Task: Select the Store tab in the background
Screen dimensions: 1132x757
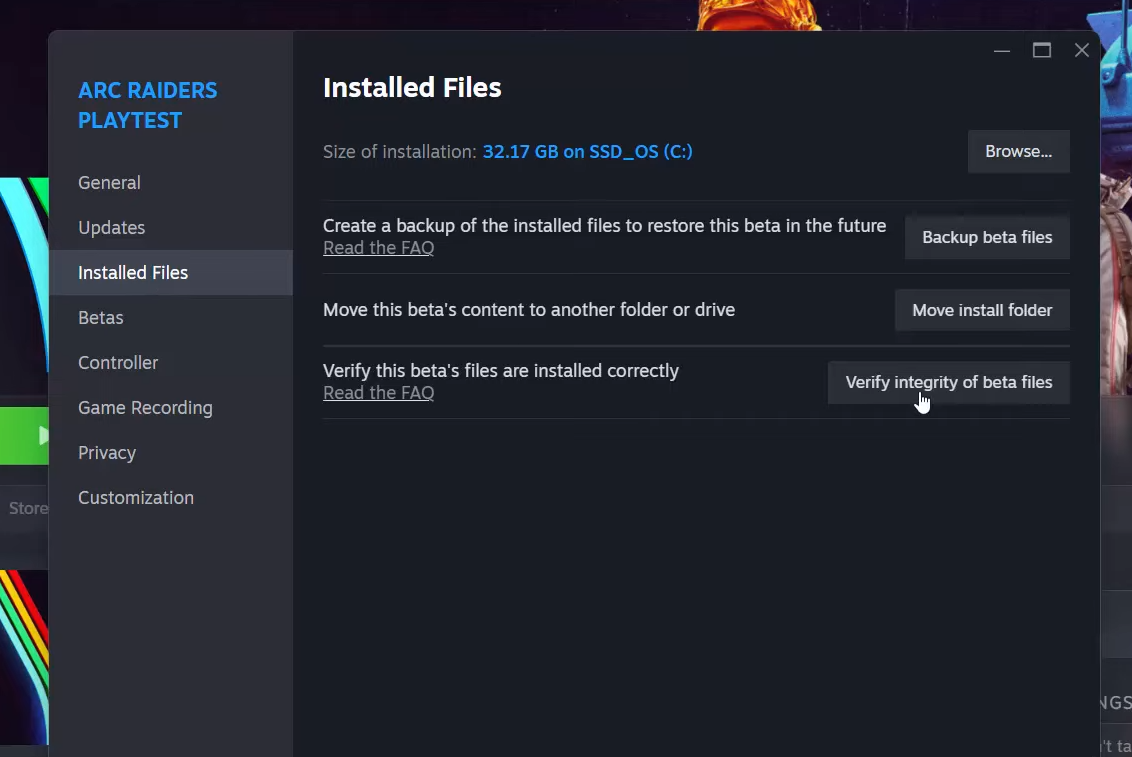Action: pyautogui.click(x=27, y=508)
